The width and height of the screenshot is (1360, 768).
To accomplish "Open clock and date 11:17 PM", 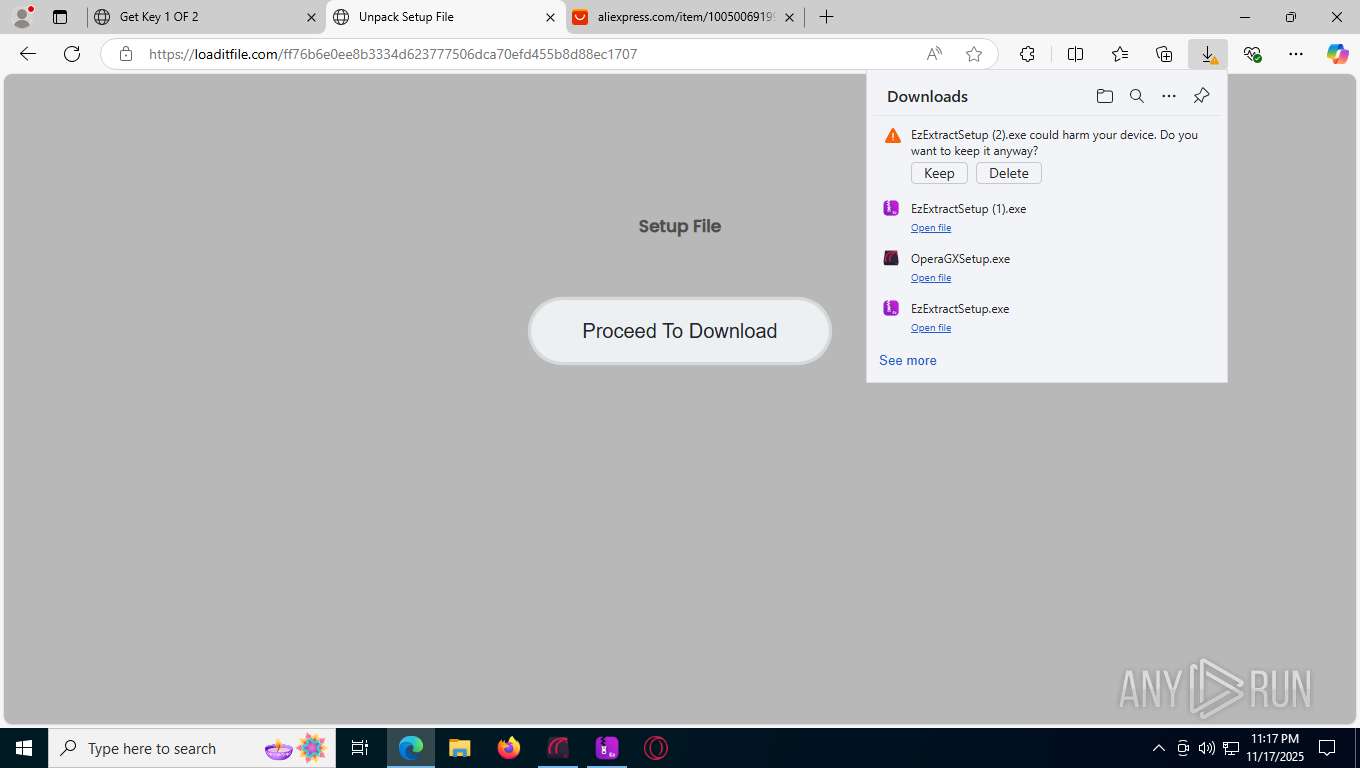I will point(1275,748).
